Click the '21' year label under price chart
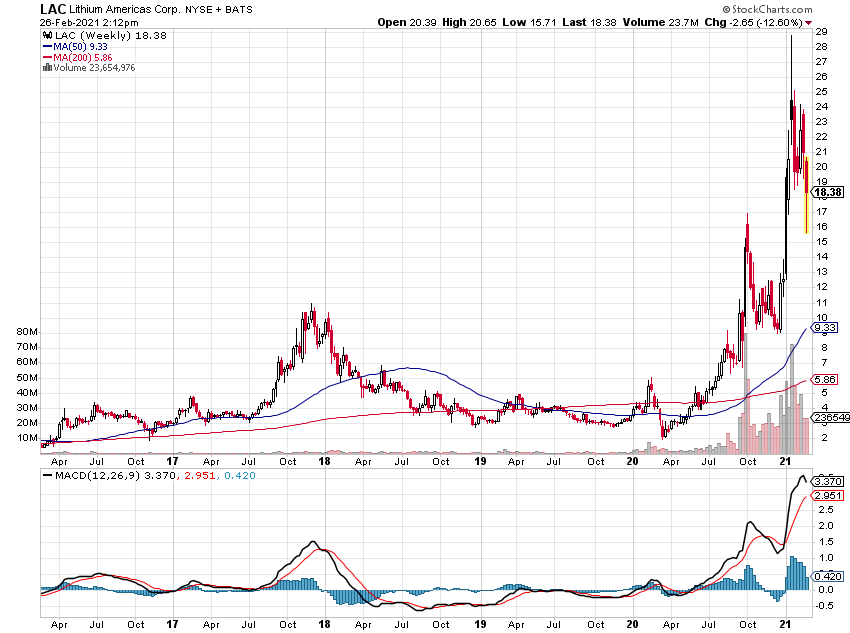Screen dimensions: 850x633 (x=785, y=461)
